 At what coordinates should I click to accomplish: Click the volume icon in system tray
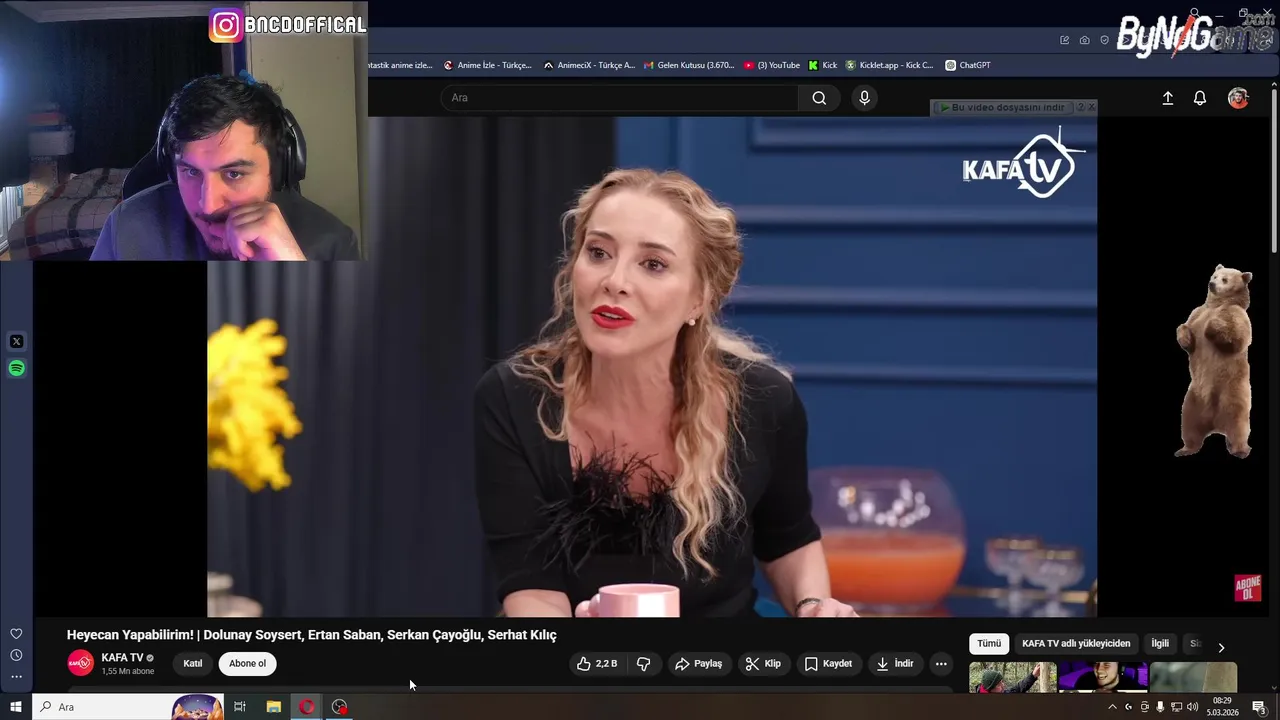click(1192, 707)
